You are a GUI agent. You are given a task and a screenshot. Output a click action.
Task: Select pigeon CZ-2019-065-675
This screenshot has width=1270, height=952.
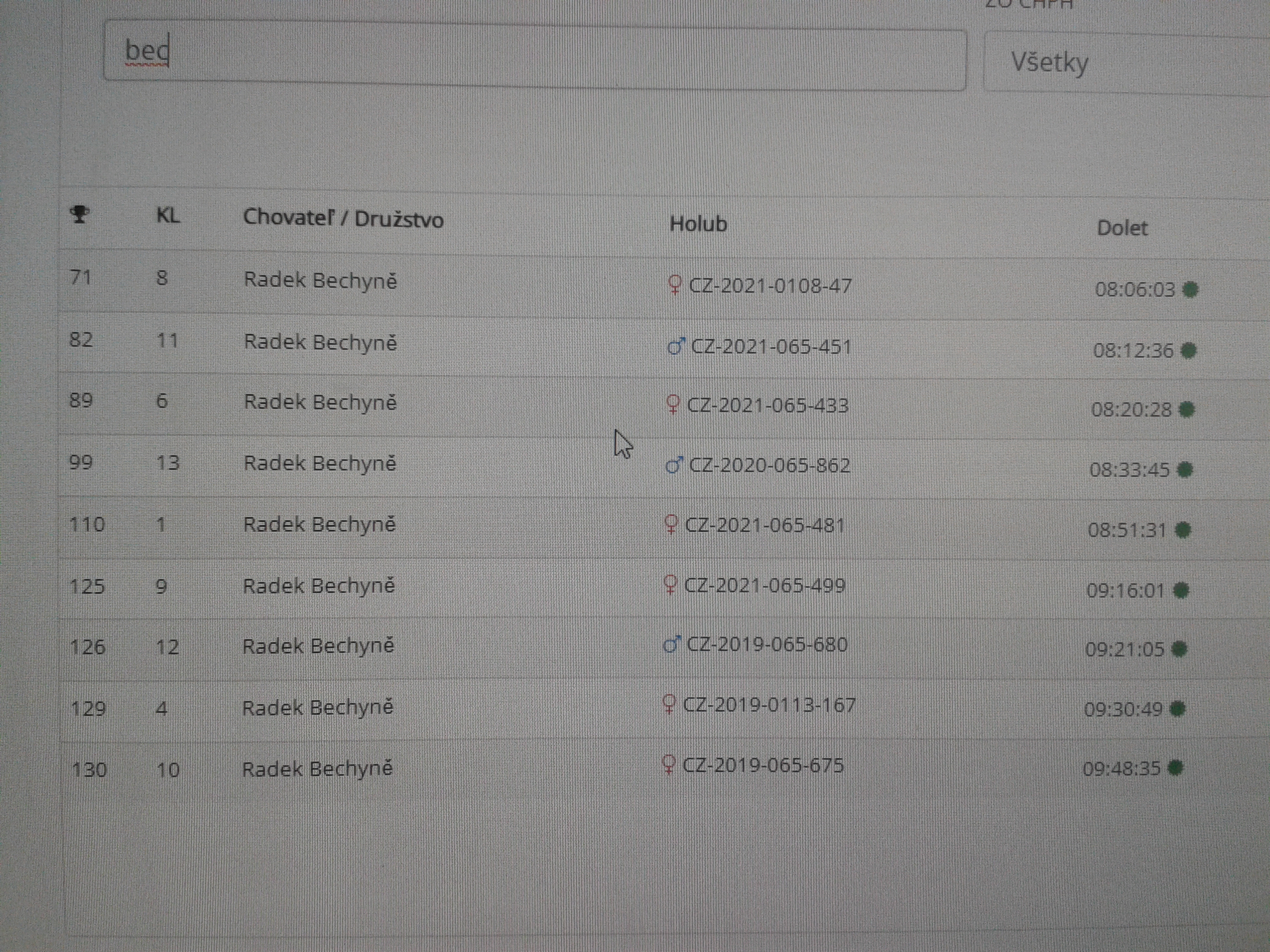[x=763, y=765]
